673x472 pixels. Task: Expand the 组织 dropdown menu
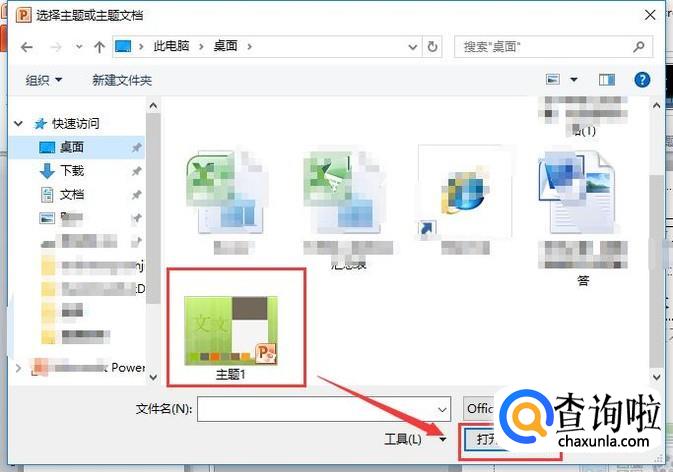tap(44, 79)
